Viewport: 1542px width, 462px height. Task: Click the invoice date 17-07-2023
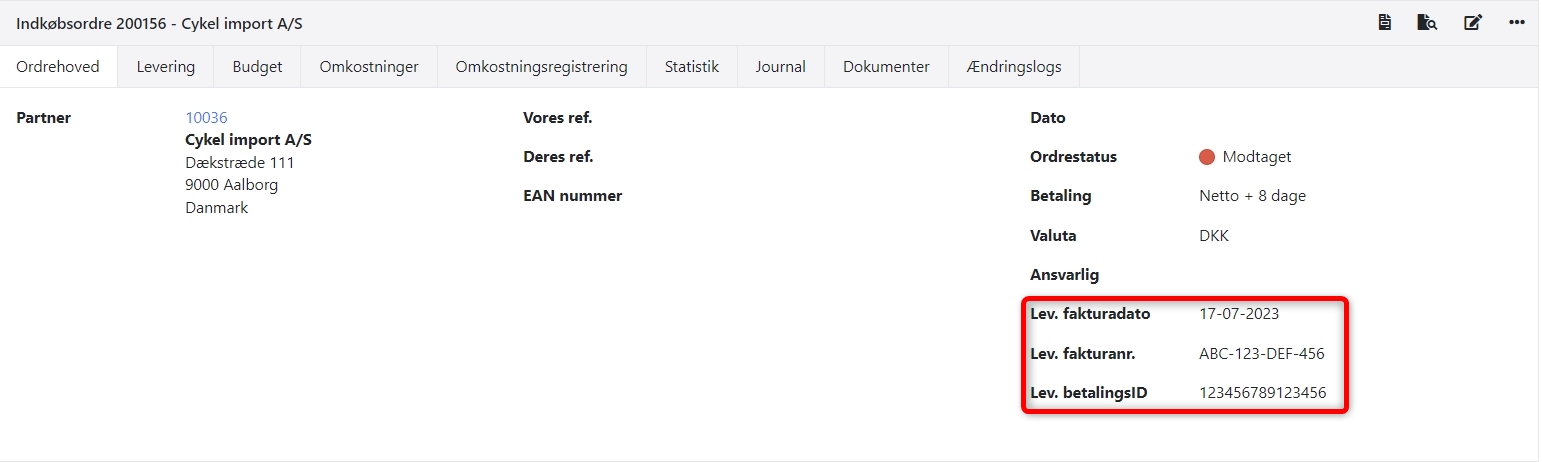point(1239,314)
